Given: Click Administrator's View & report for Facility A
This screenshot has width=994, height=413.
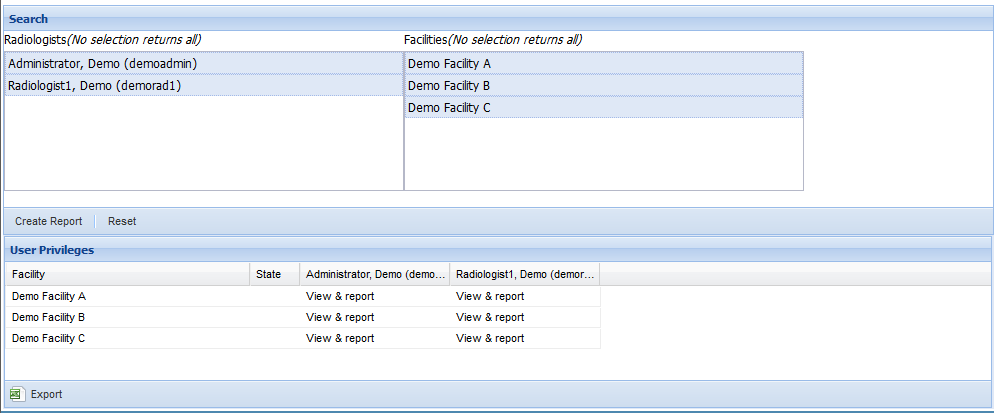Looking at the screenshot, I should (x=340, y=296).
